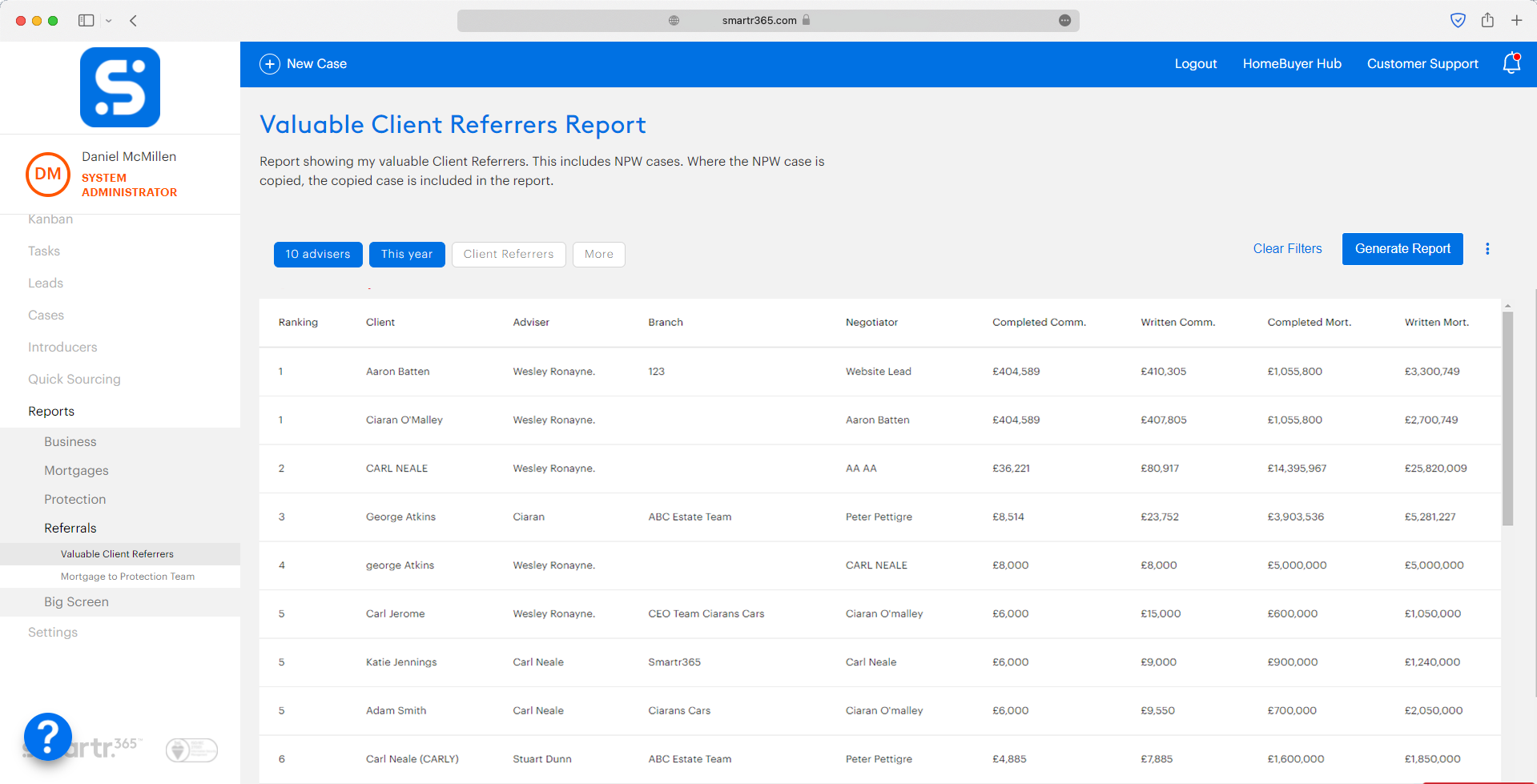The height and width of the screenshot is (784, 1537).
Task: Click the Negotiator column header
Action: coord(871,323)
